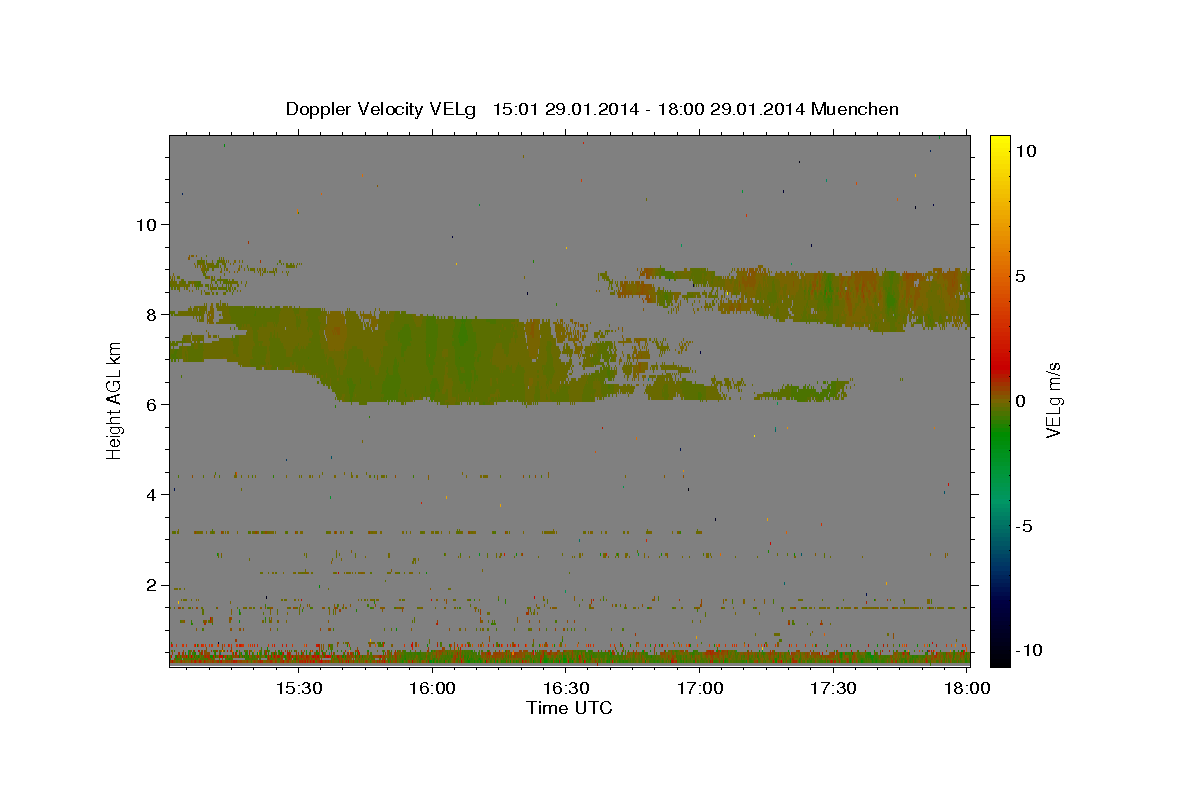1200x800 pixels.
Task: Click the height tick label 2
Action: pyautogui.click(x=151, y=585)
